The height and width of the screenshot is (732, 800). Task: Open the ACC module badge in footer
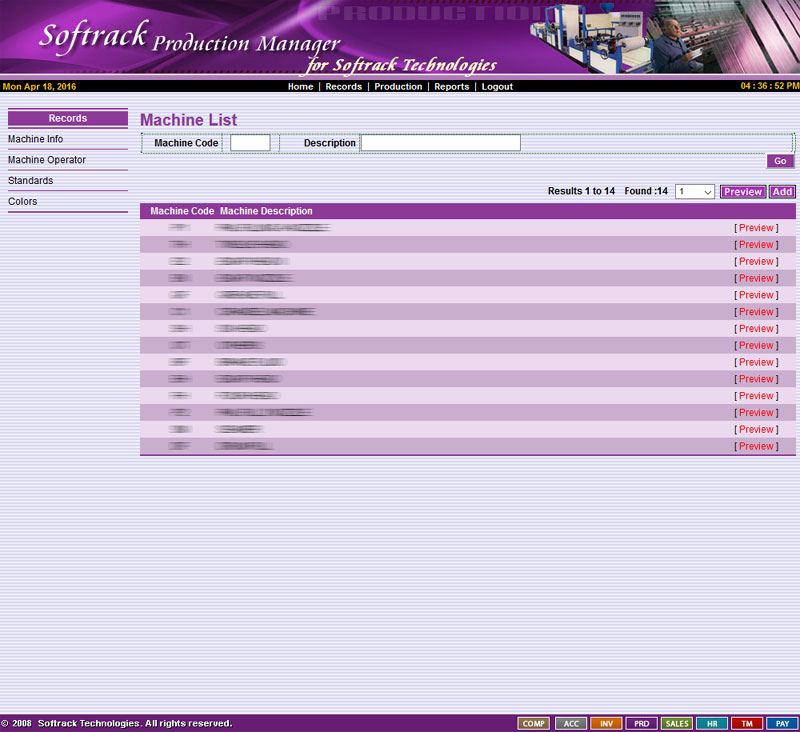(x=570, y=723)
